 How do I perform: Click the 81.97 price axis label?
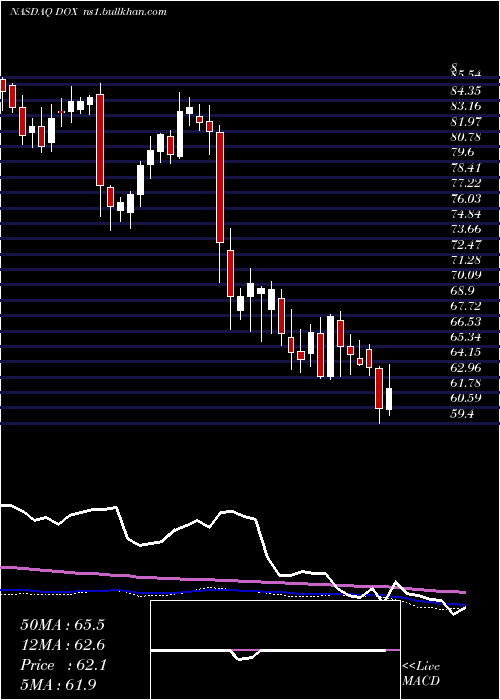pos(466,121)
